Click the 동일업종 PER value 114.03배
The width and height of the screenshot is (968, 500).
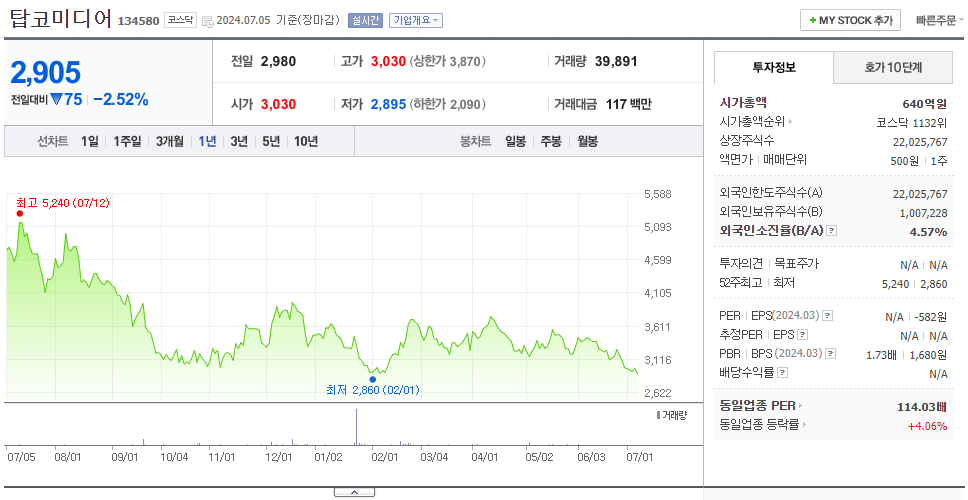click(922, 407)
